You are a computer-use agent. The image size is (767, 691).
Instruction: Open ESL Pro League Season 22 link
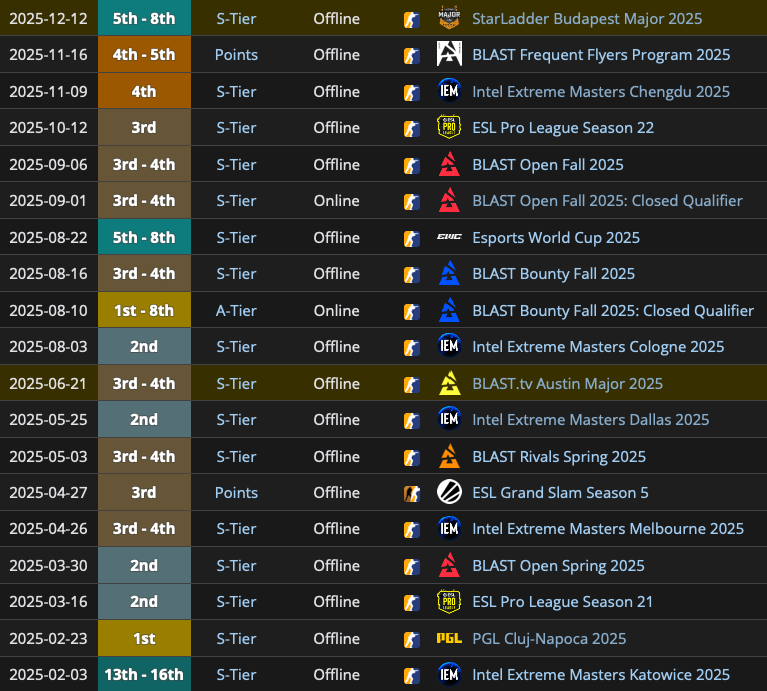point(563,128)
